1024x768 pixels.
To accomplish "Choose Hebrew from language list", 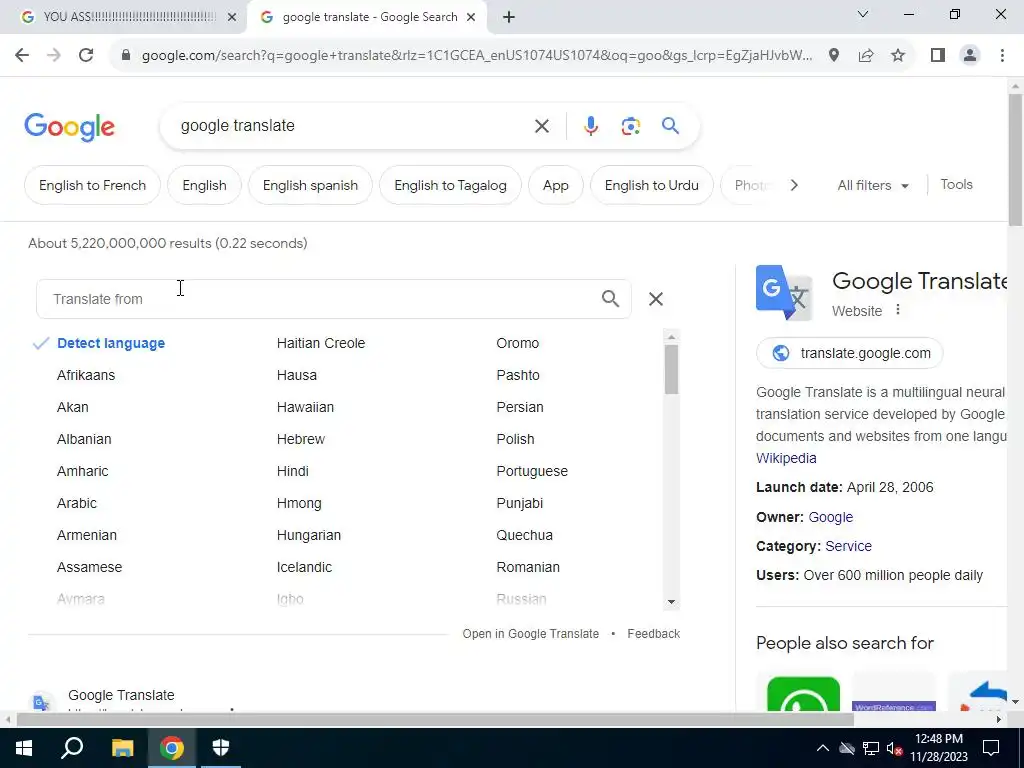I will click(x=300, y=440).
